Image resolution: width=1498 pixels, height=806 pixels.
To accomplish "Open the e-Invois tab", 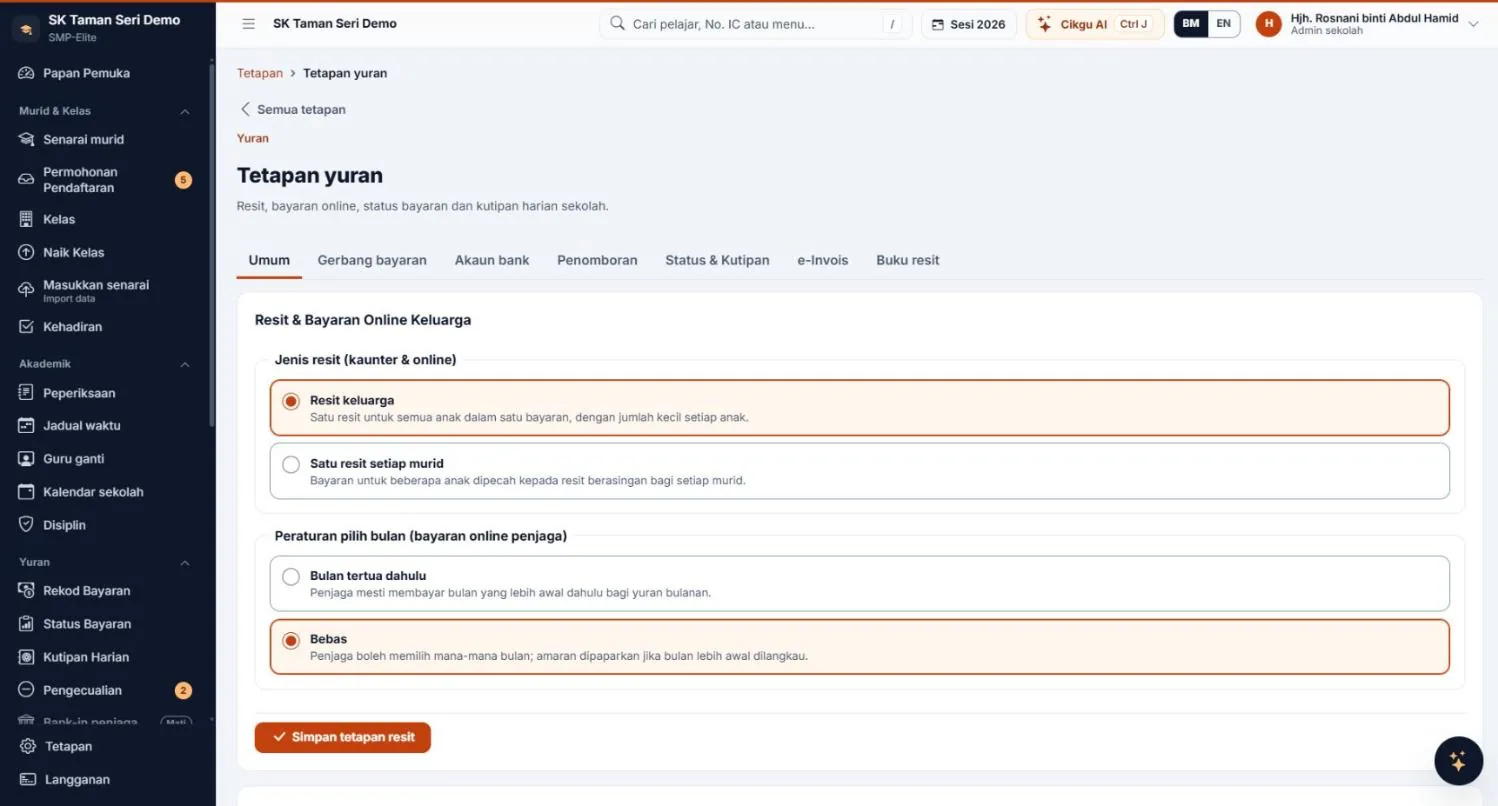I will click(823, 260).
